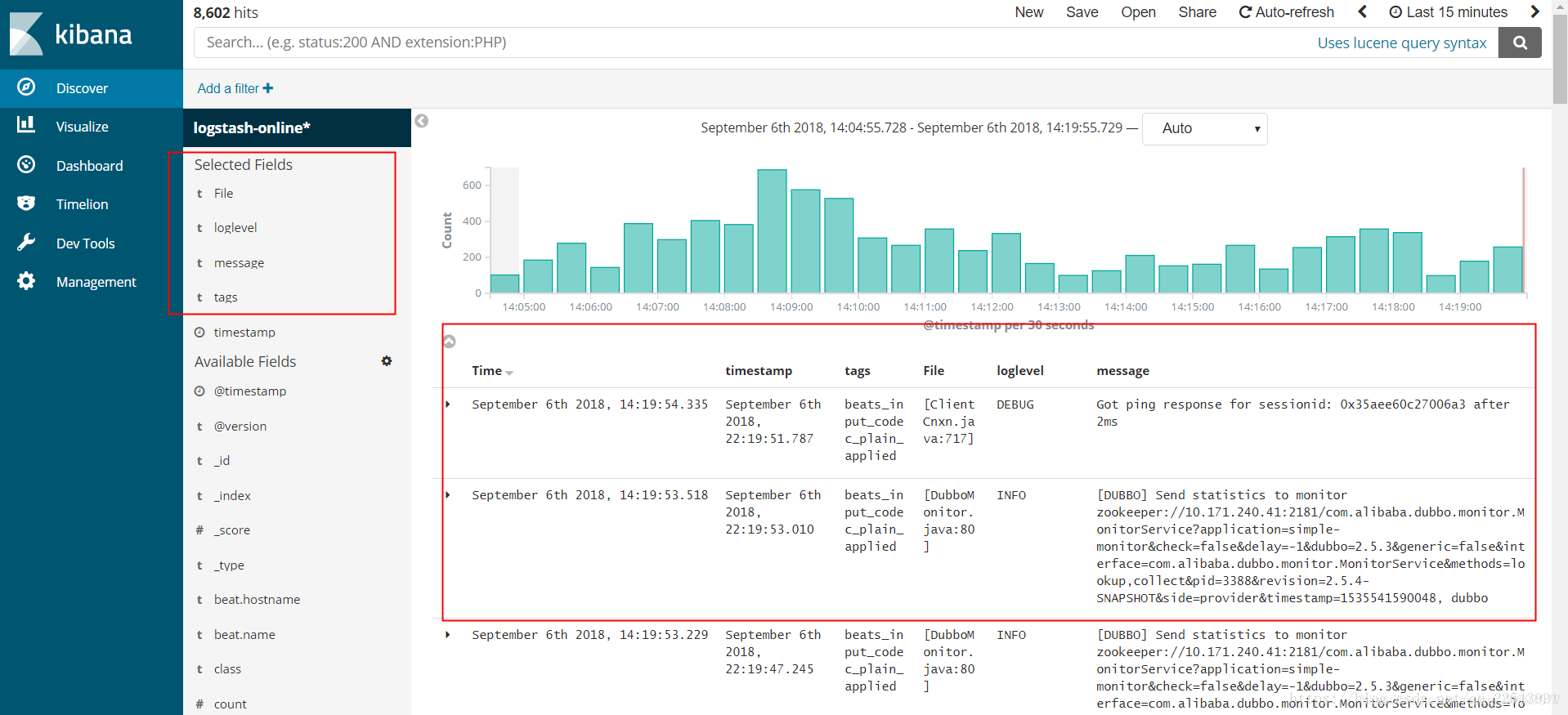Image resolution: width=1568 pixels, height=715 pixels.
Task: Click the Management gear icon
Action: pos(26,281)
